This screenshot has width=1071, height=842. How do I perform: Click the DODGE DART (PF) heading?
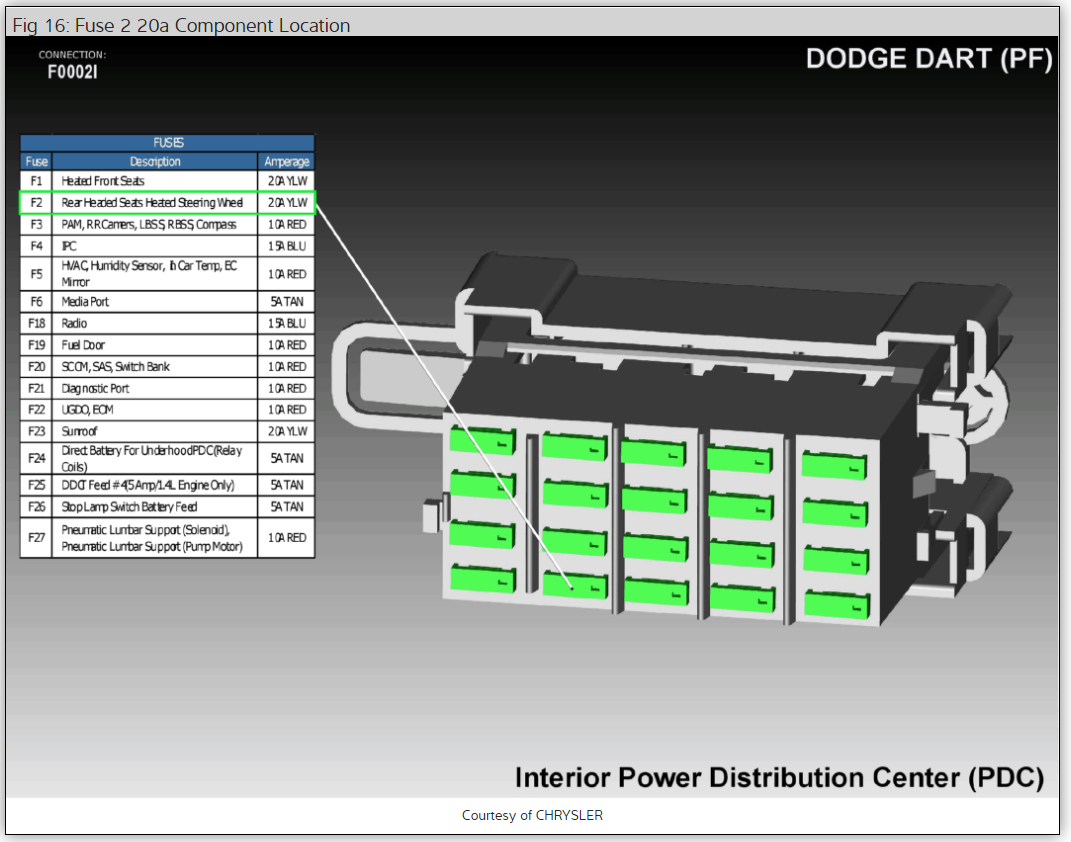928,59
